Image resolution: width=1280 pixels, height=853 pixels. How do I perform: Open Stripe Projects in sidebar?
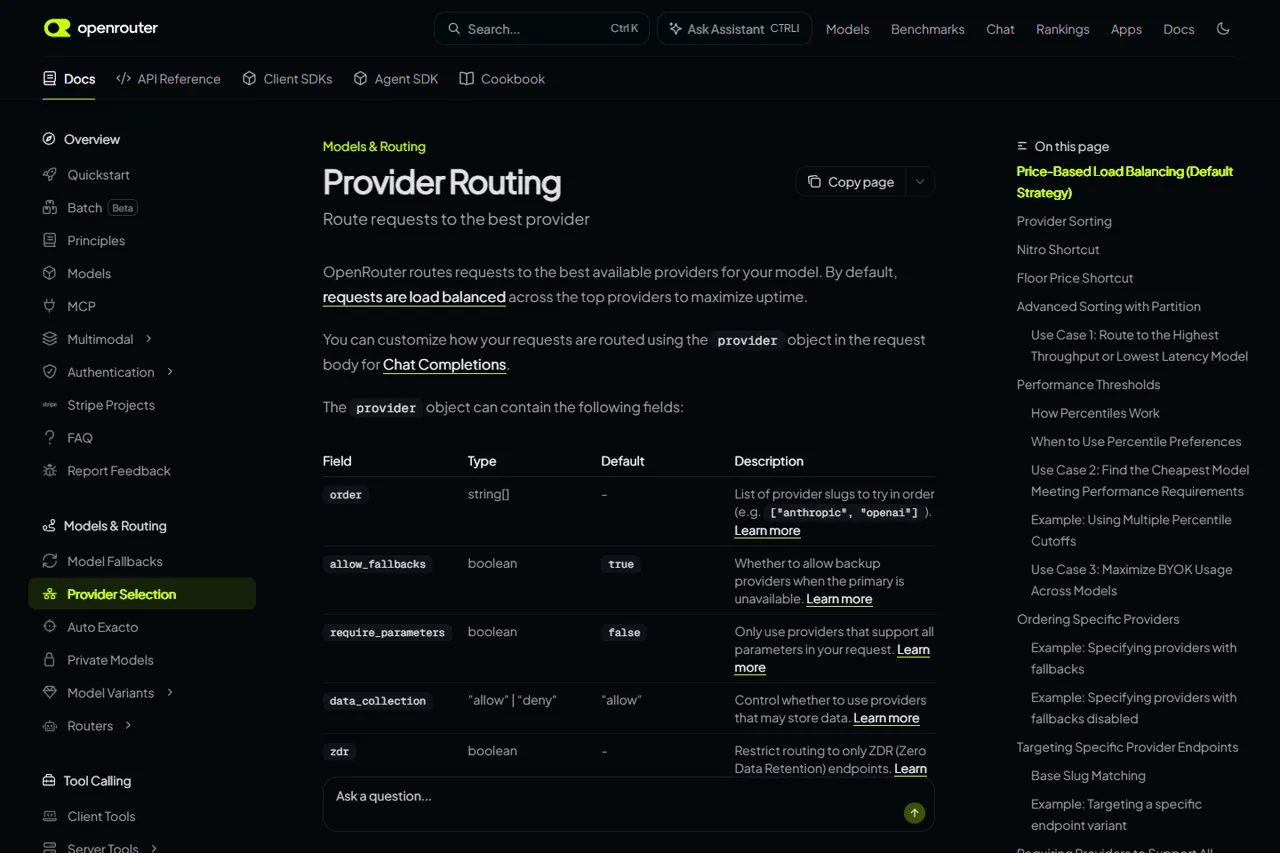(x=111, y=405)
